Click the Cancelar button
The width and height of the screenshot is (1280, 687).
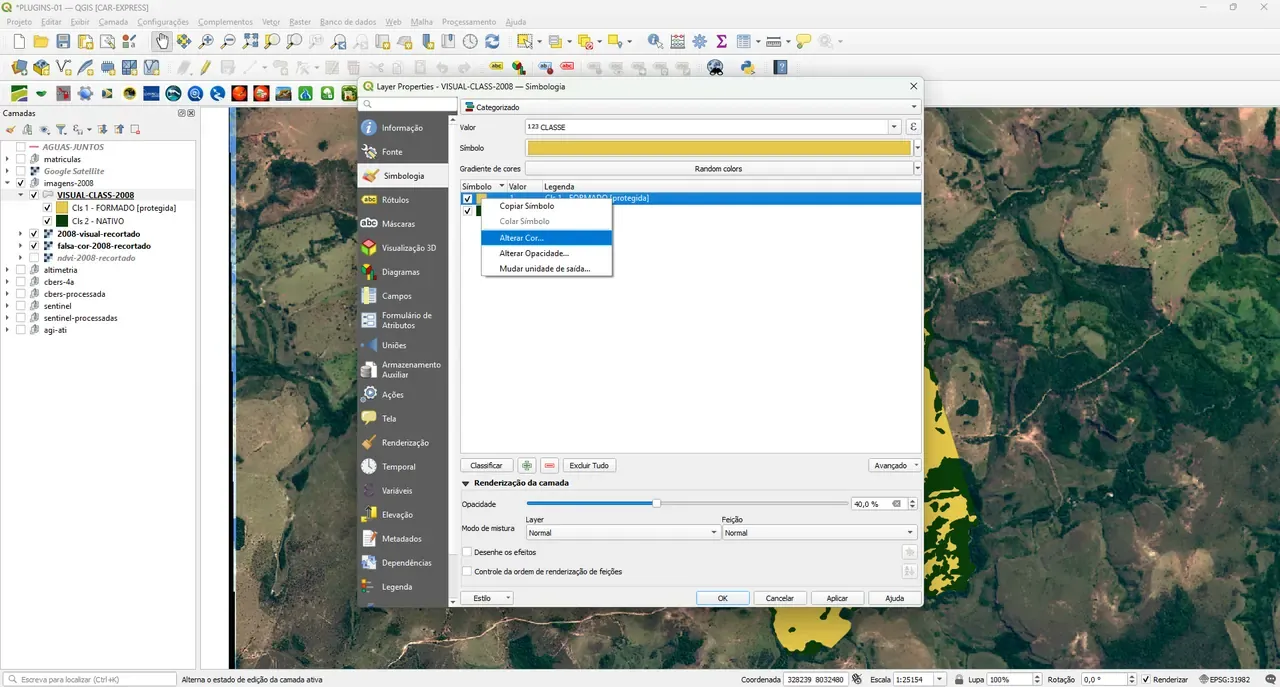coord(780,598)
